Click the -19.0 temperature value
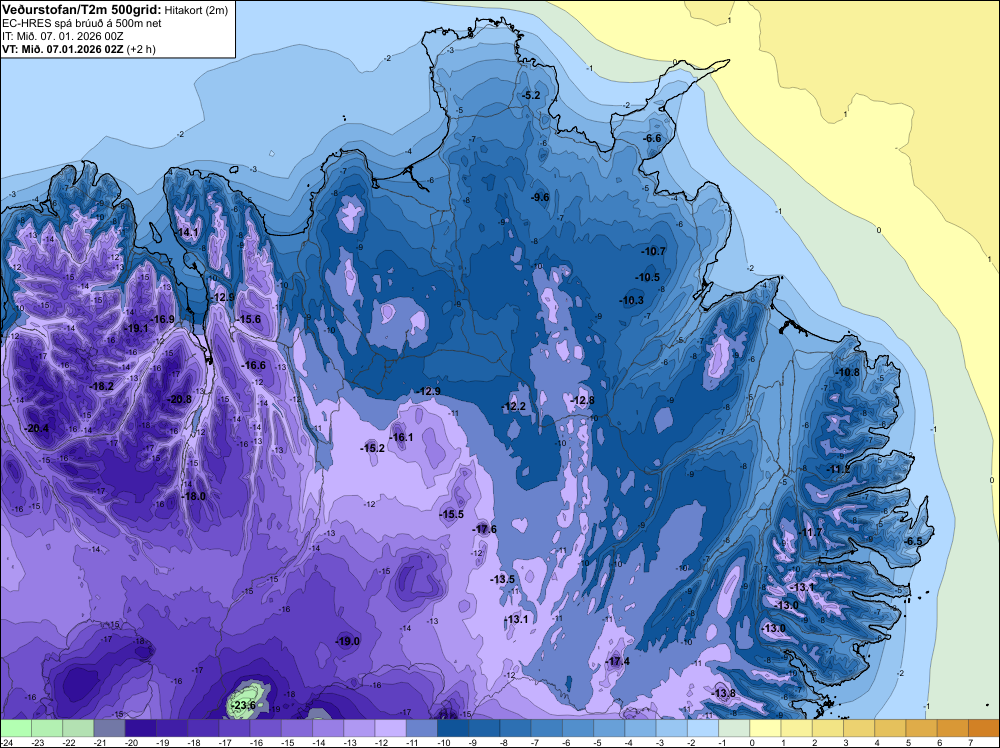This screenshot has width=1000, height=748. tap(348, 642)
